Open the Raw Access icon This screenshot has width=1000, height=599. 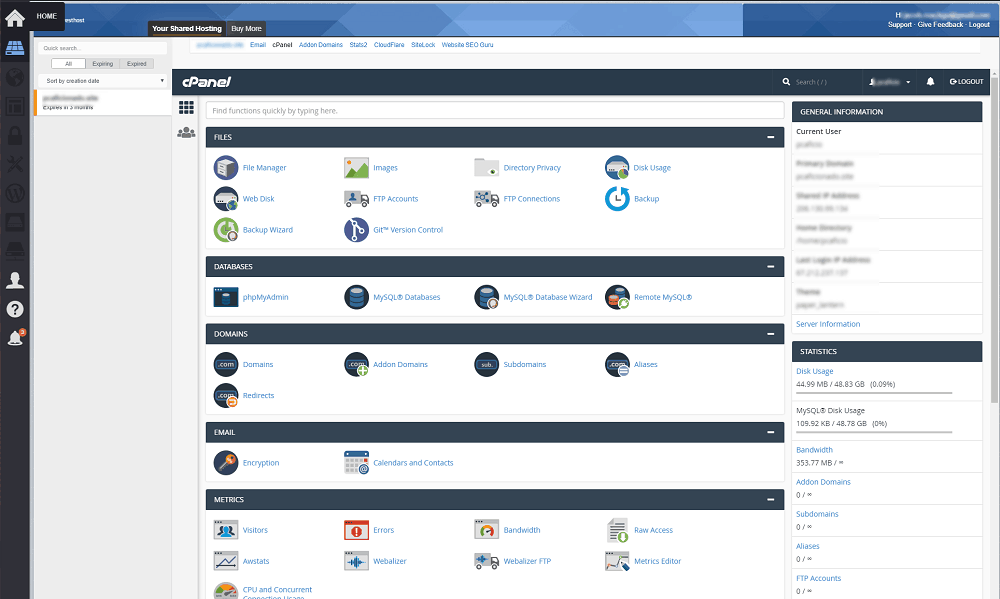click(617, 530)
